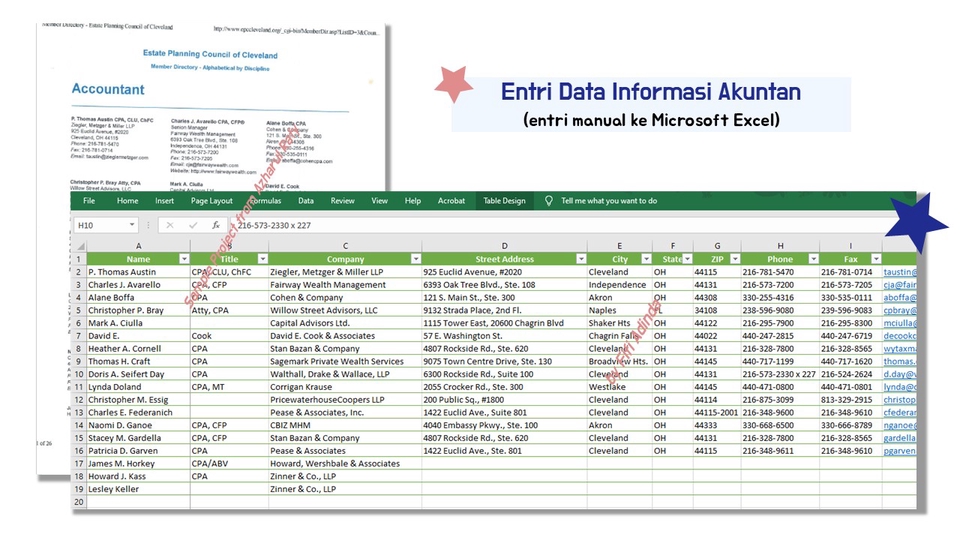This screenshot has height=540, width=960.
Task: Select cell Fairway Wealth Management
Action: 345,285
